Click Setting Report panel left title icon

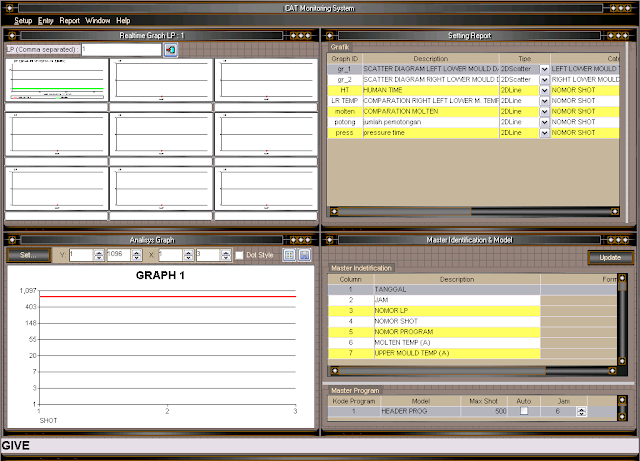[330, 36]
